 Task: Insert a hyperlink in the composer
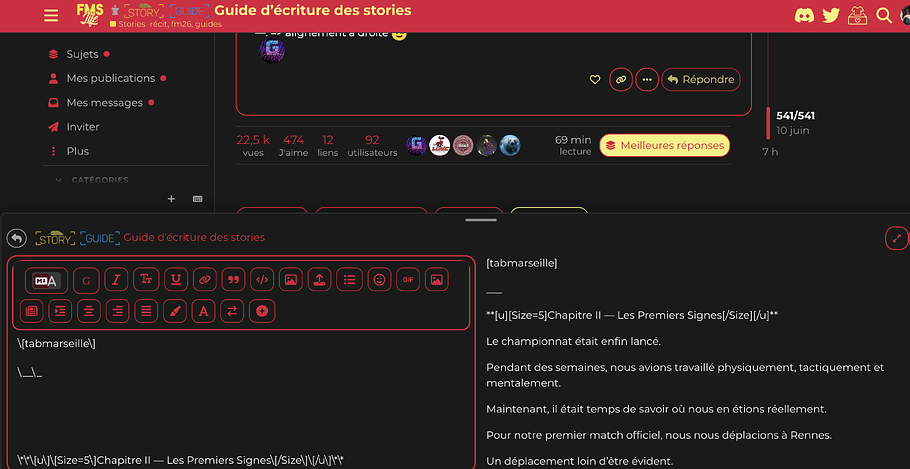pyautogui.click(x=204, y=280)
